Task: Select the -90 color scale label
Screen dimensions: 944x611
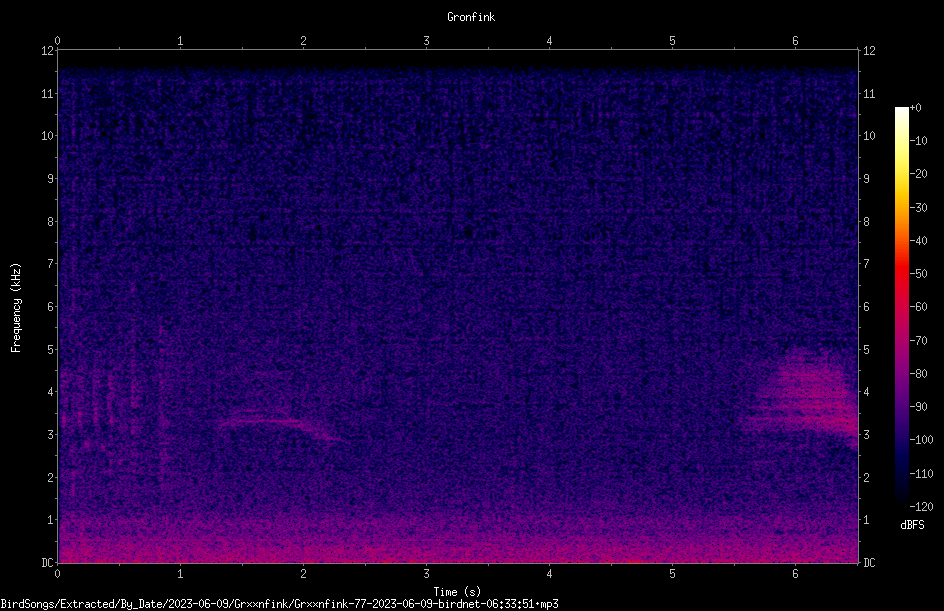Action: click(918, 407)
